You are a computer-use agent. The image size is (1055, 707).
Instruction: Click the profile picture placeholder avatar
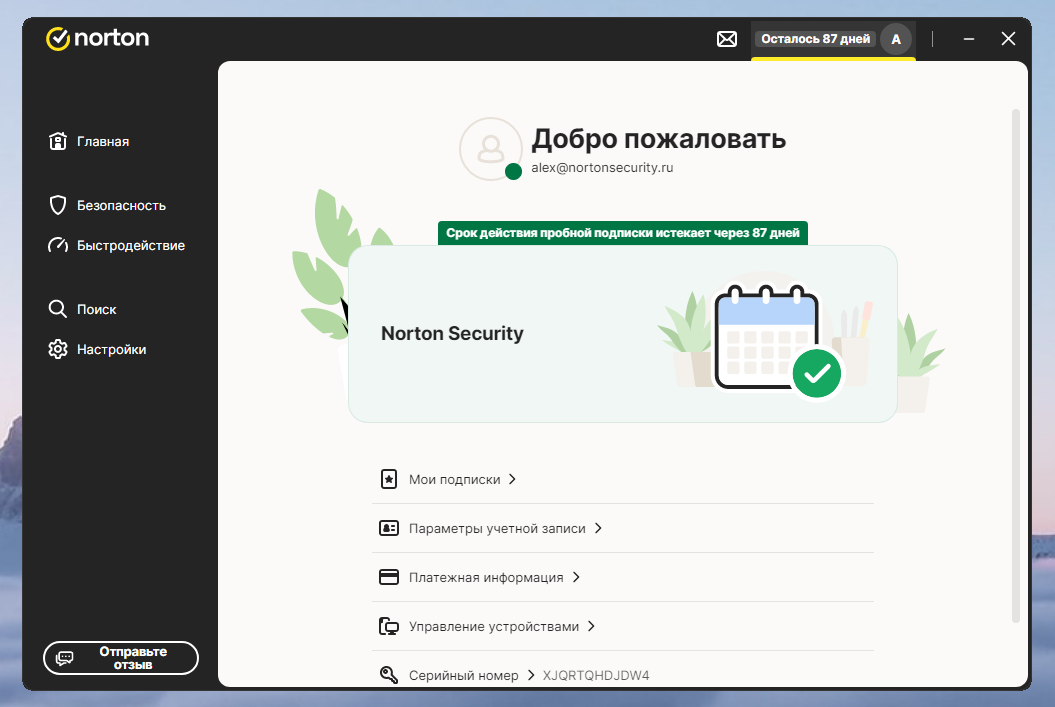(490, 149)
